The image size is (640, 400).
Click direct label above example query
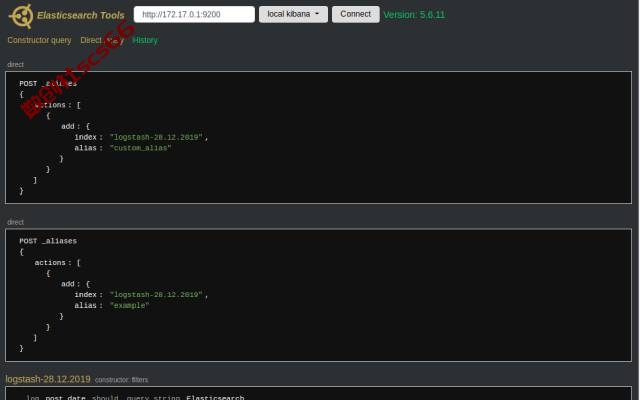(16, 222)
